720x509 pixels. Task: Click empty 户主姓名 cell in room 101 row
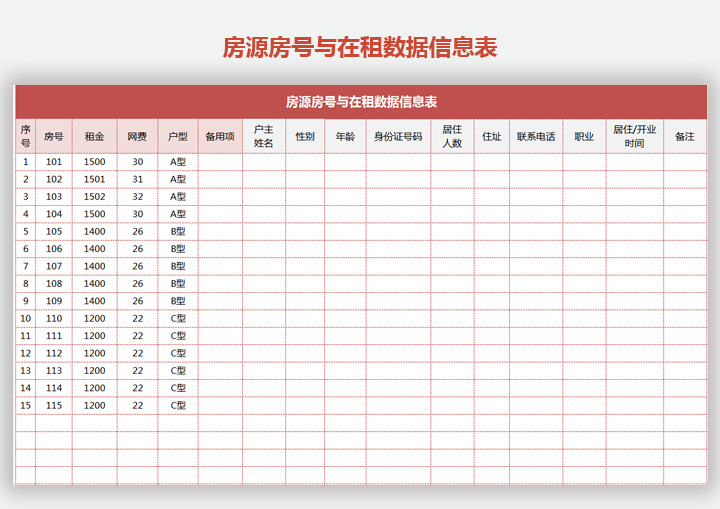[x=264, y=162]
